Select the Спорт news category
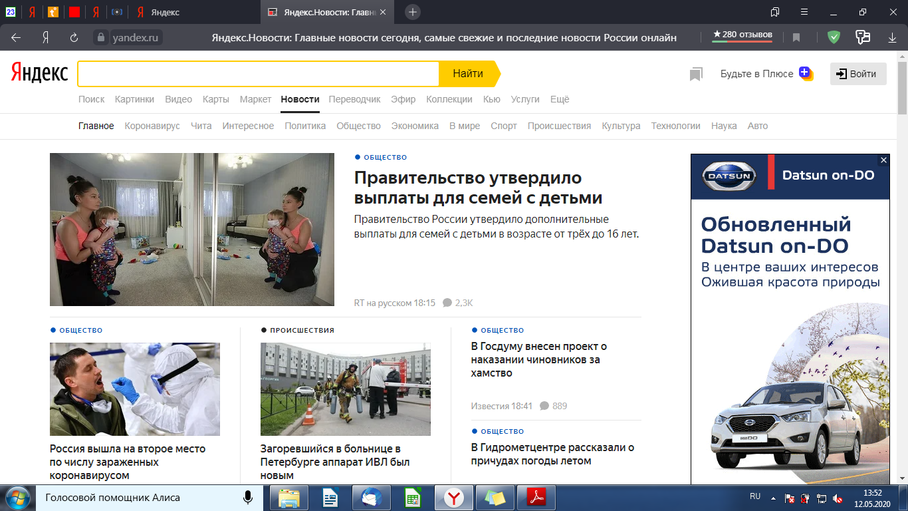 click(503, 126)
